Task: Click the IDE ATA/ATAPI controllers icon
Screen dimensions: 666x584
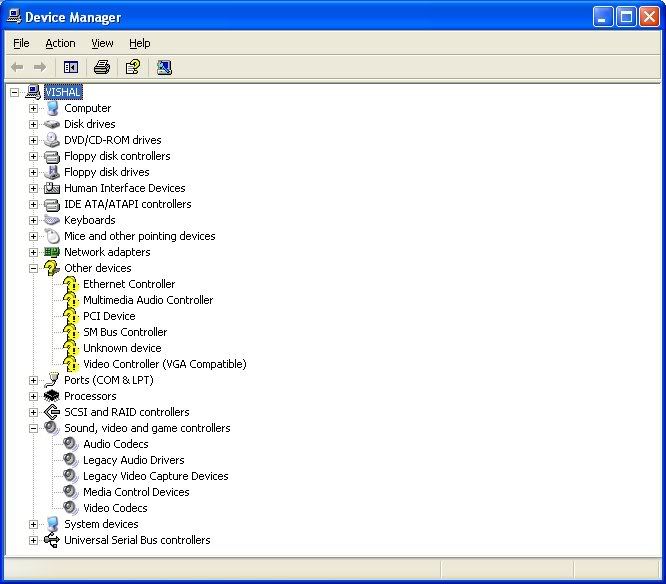Action: pyautogui.click(x=52, y=204)
